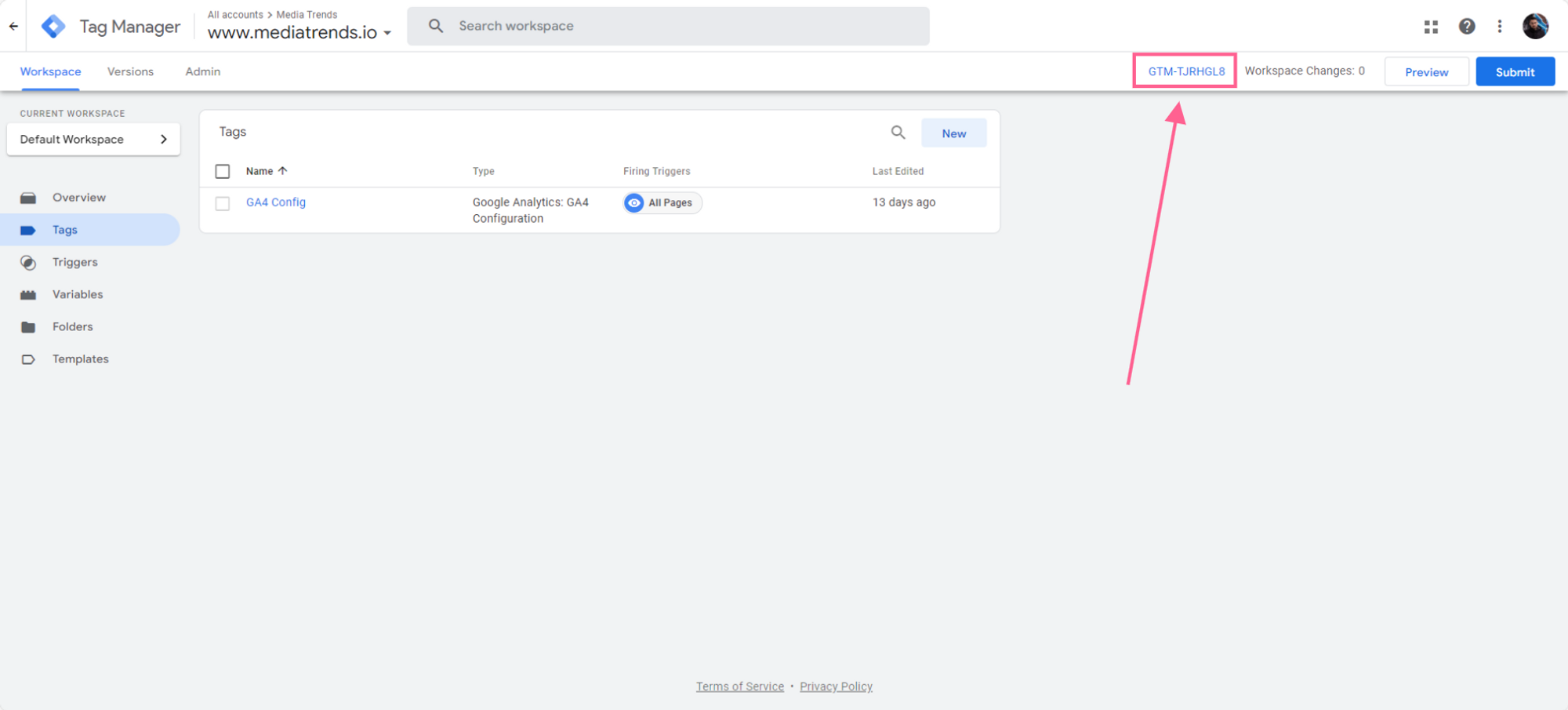Click the search icon in Tags panel
The height and width of the screenshot is (710, 1568).
(898, 133)
